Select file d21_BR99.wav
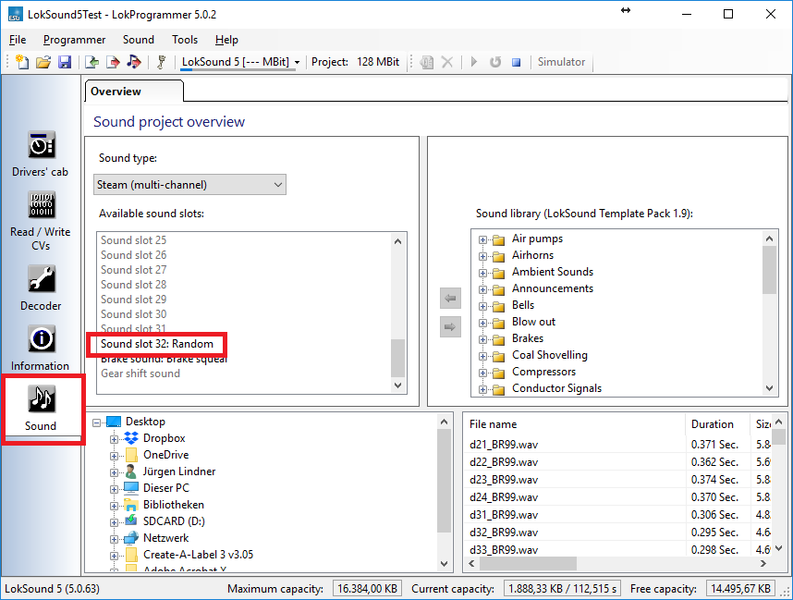793x600 pixels. (504, 445)
